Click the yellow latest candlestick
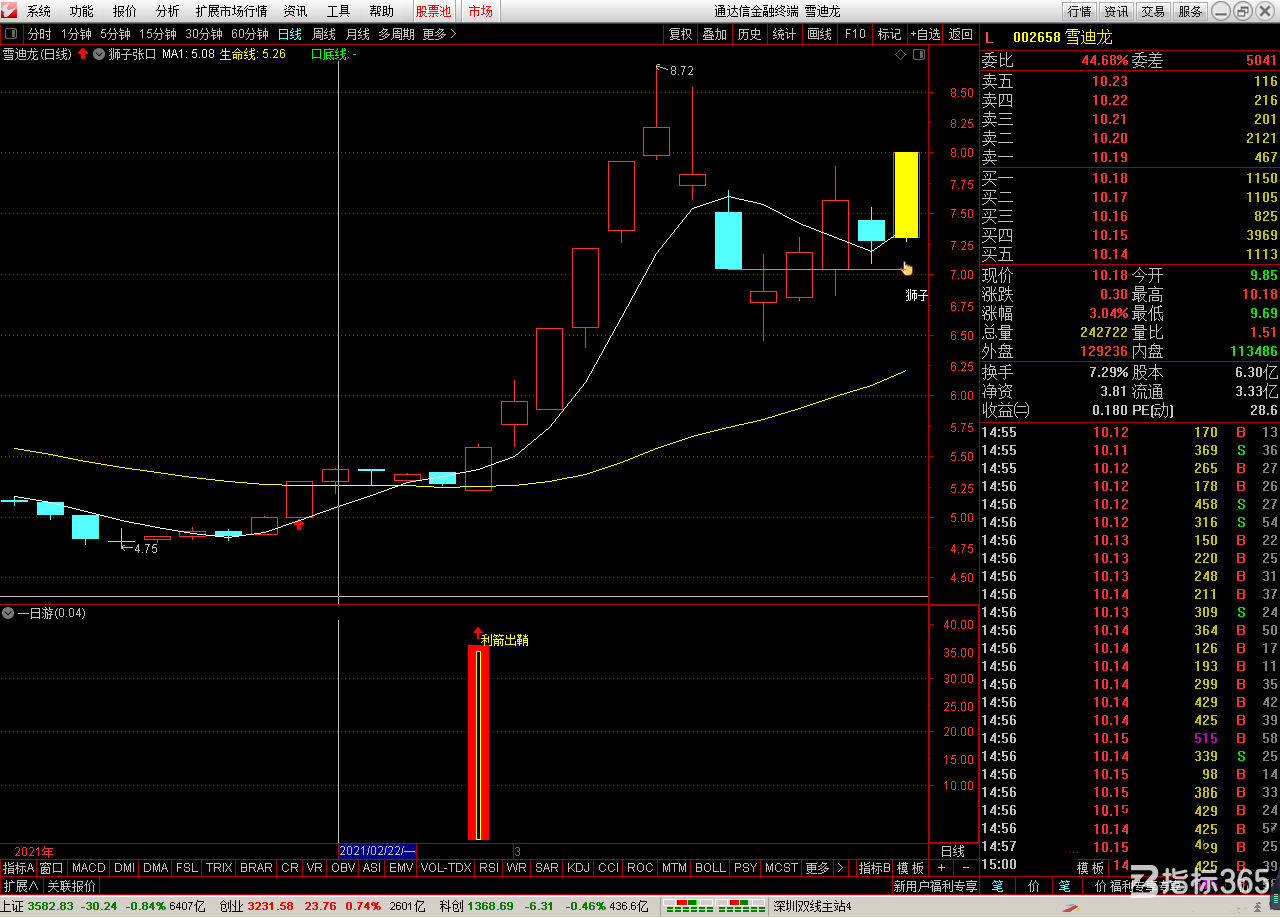Viewport: 1280px width, 918px height. 907,195
